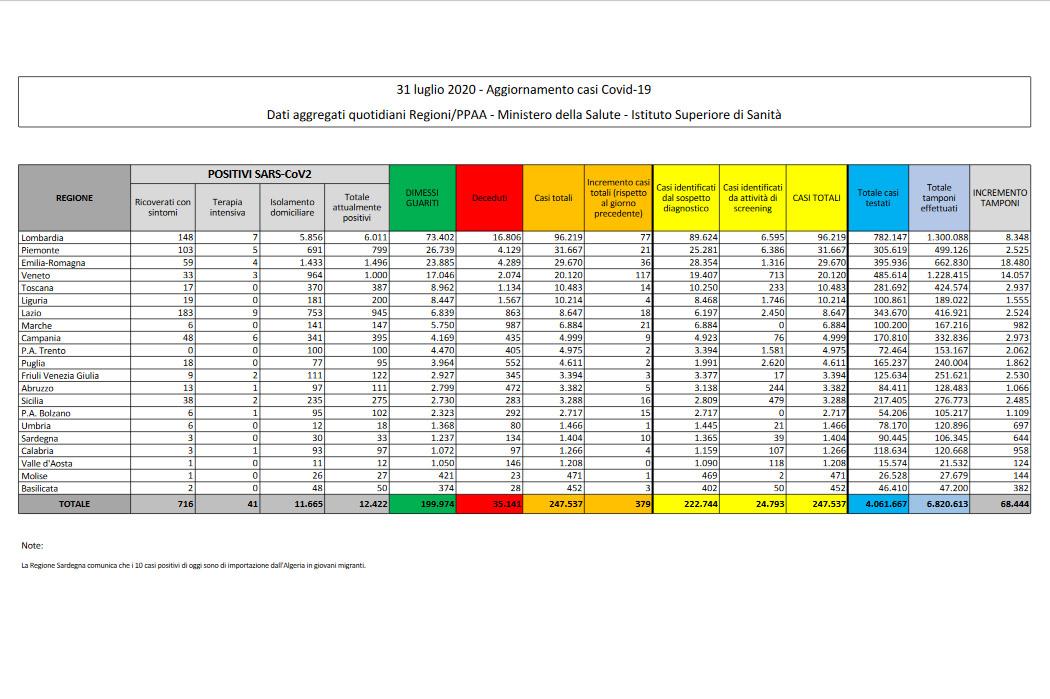Select the Campania row label
Viewport: 1050px width, 699px height.
click(x=41, y=338)
